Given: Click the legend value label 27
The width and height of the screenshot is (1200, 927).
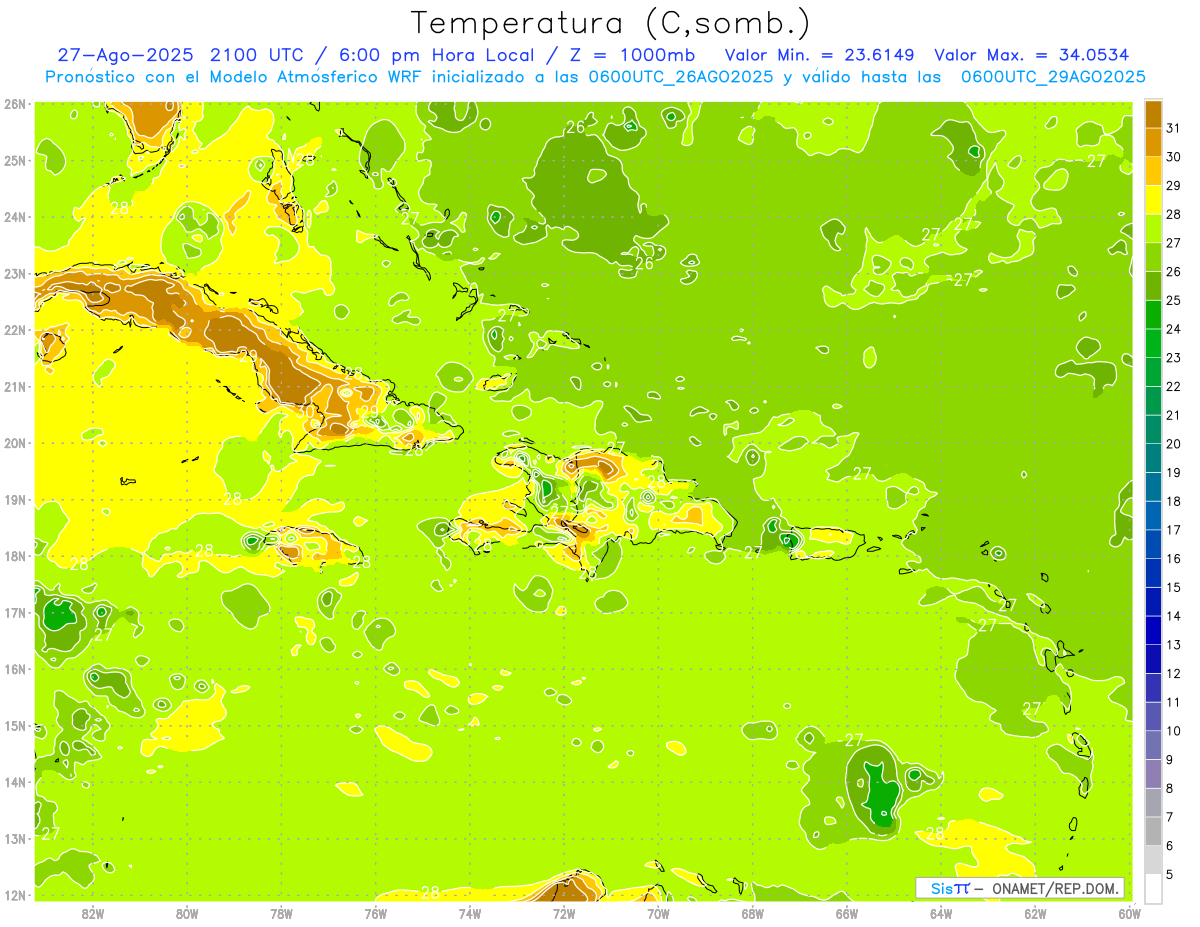Looking at the screenshot, I should coord(1173,243).
